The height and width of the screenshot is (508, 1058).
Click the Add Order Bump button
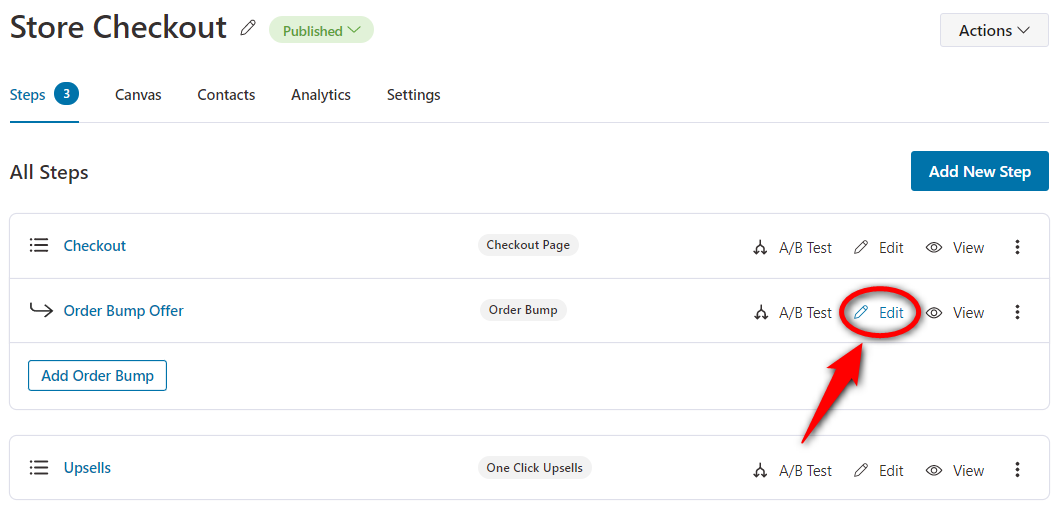pos(97,376)
